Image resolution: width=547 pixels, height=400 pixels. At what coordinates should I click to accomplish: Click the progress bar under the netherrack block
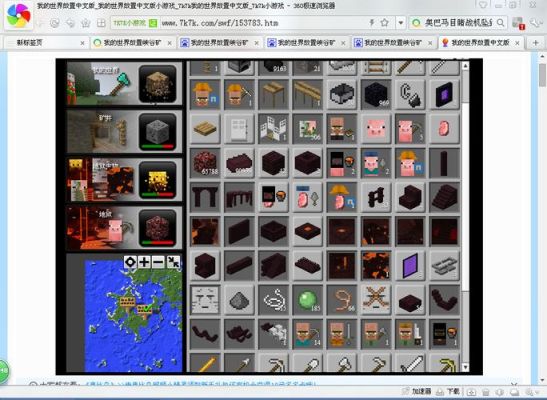pyautogui.click(x=157, y=243)
